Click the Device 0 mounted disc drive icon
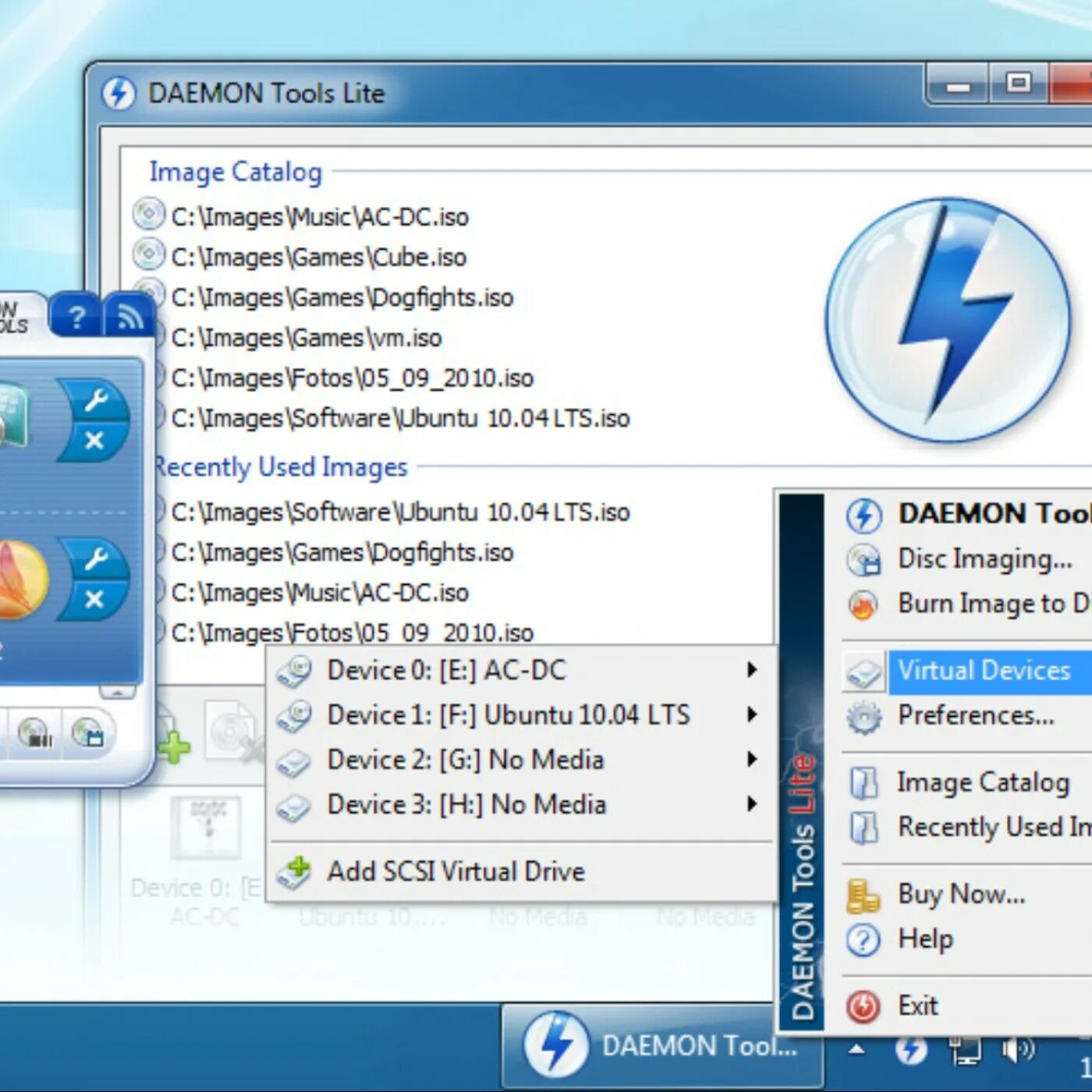1092x1092 pixels. point(295,671)
